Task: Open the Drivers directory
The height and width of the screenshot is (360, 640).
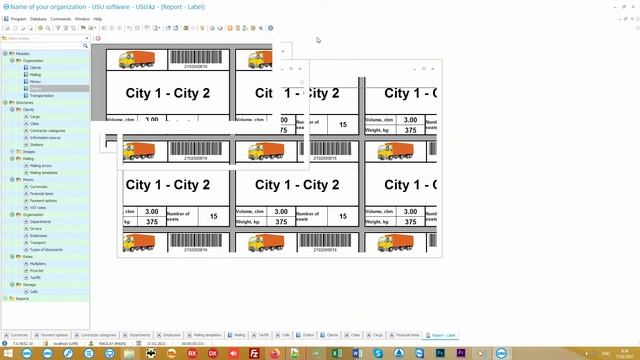Action: click(x=36, y=229)
